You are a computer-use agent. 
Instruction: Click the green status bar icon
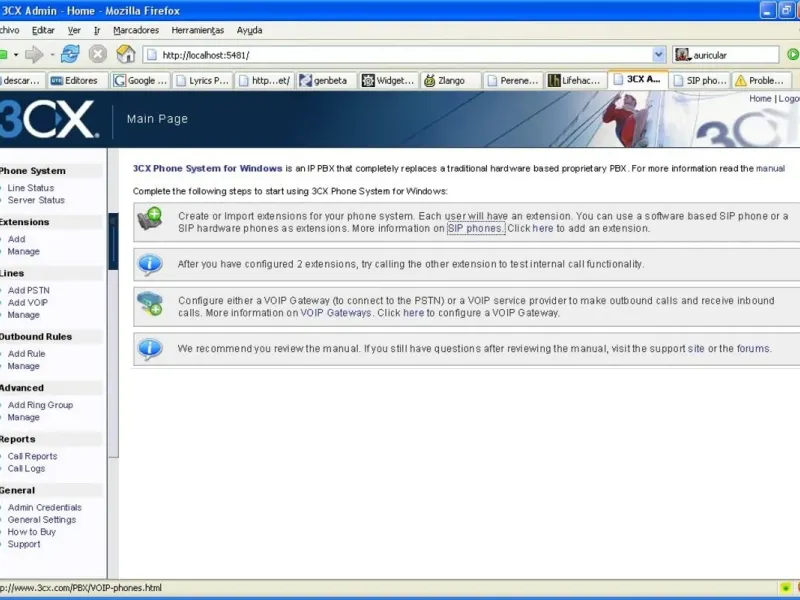786,588
